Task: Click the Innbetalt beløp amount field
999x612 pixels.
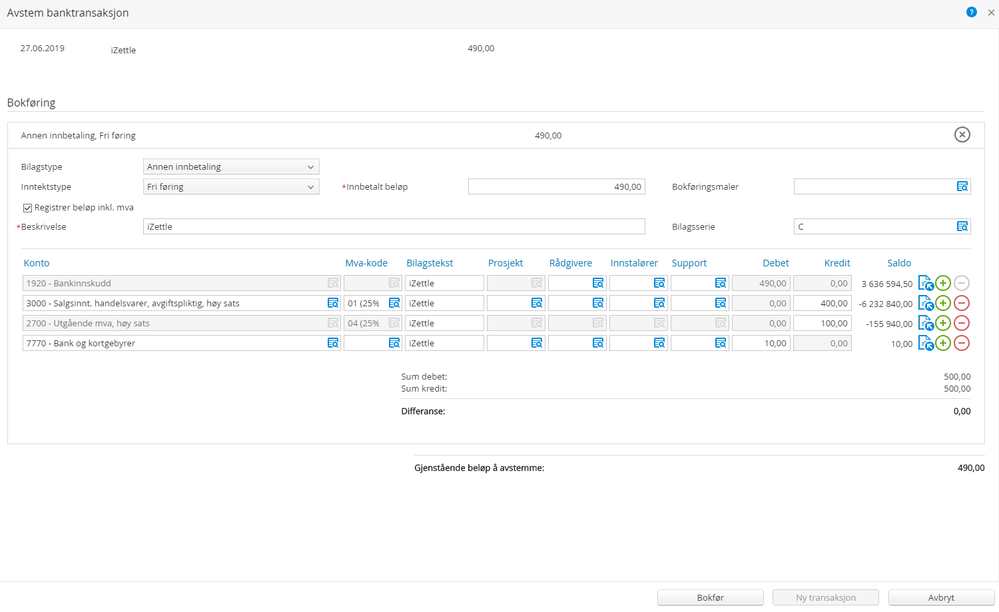Action: (556, 187)
